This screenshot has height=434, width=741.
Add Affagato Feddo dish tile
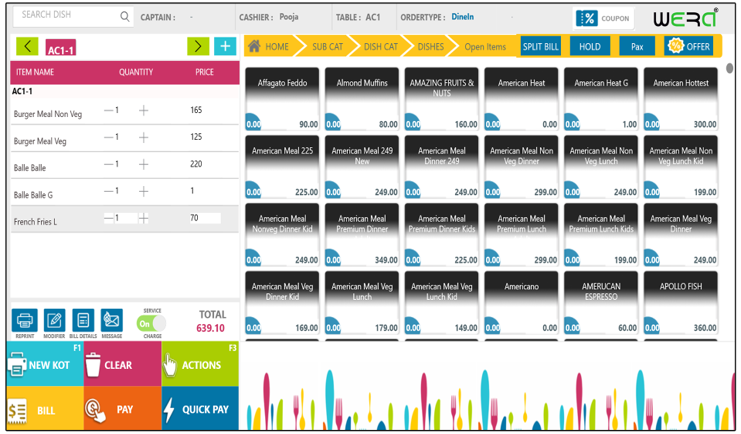pyautogui.click(x=282, y=99)
